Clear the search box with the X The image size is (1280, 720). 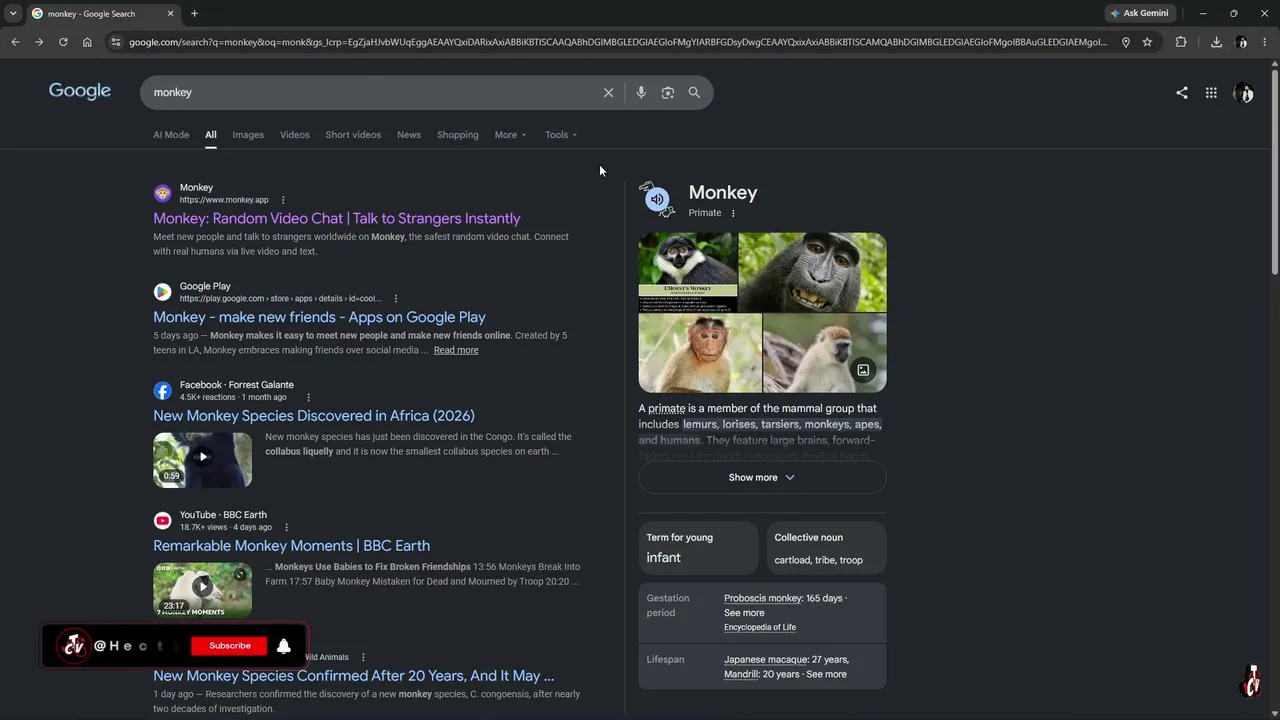click(x=608, y=92)
